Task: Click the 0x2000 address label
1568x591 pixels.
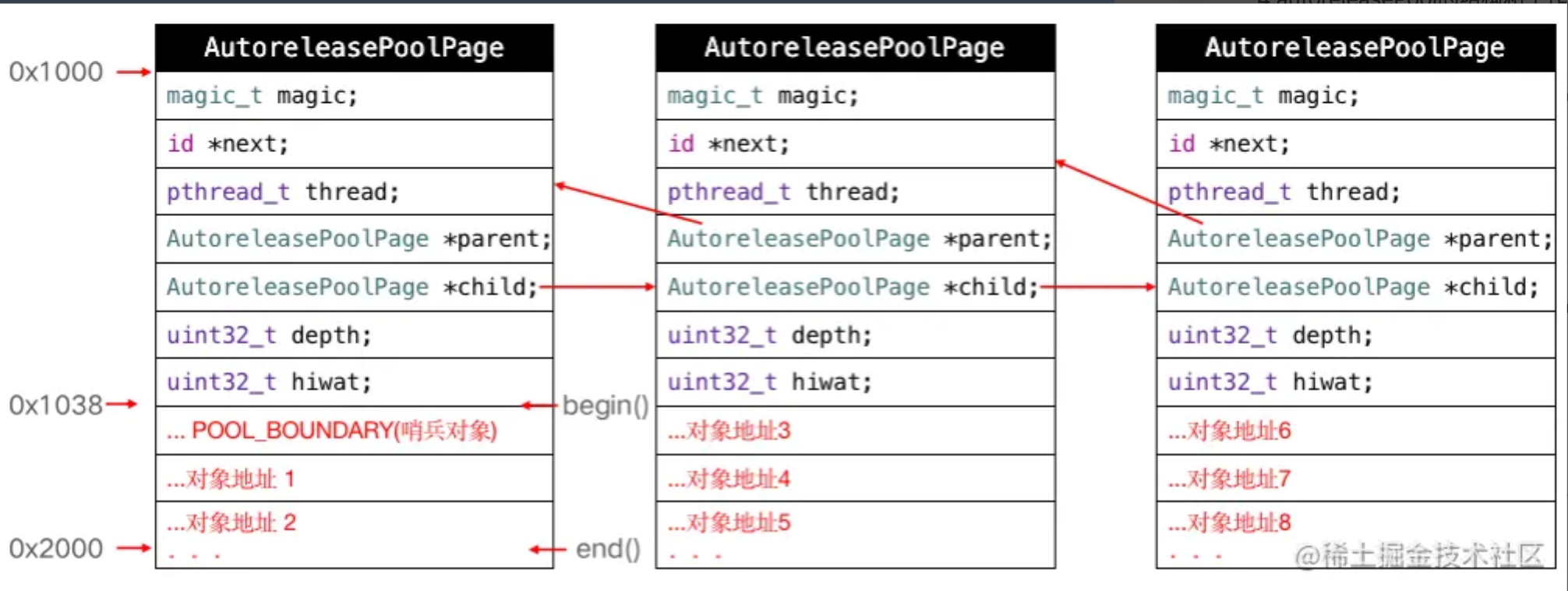Action: point(56,549)
